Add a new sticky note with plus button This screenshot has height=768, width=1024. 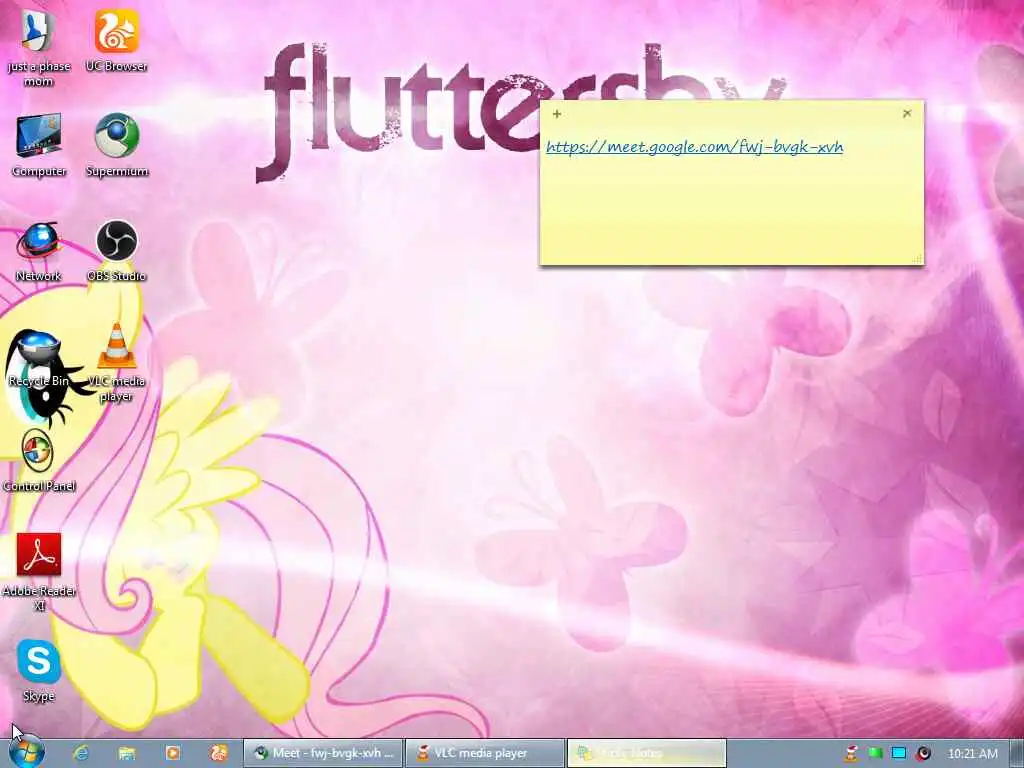pyautogui.click(x=556, y=114)
